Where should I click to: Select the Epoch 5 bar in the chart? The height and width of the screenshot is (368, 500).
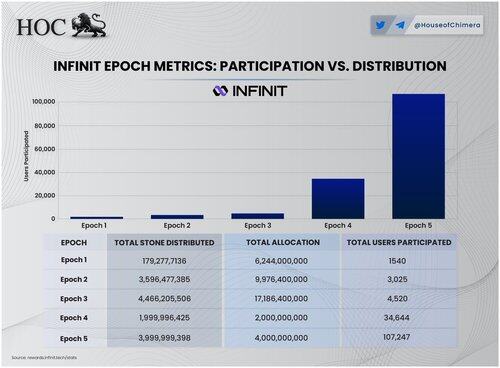tap(418, 156)
